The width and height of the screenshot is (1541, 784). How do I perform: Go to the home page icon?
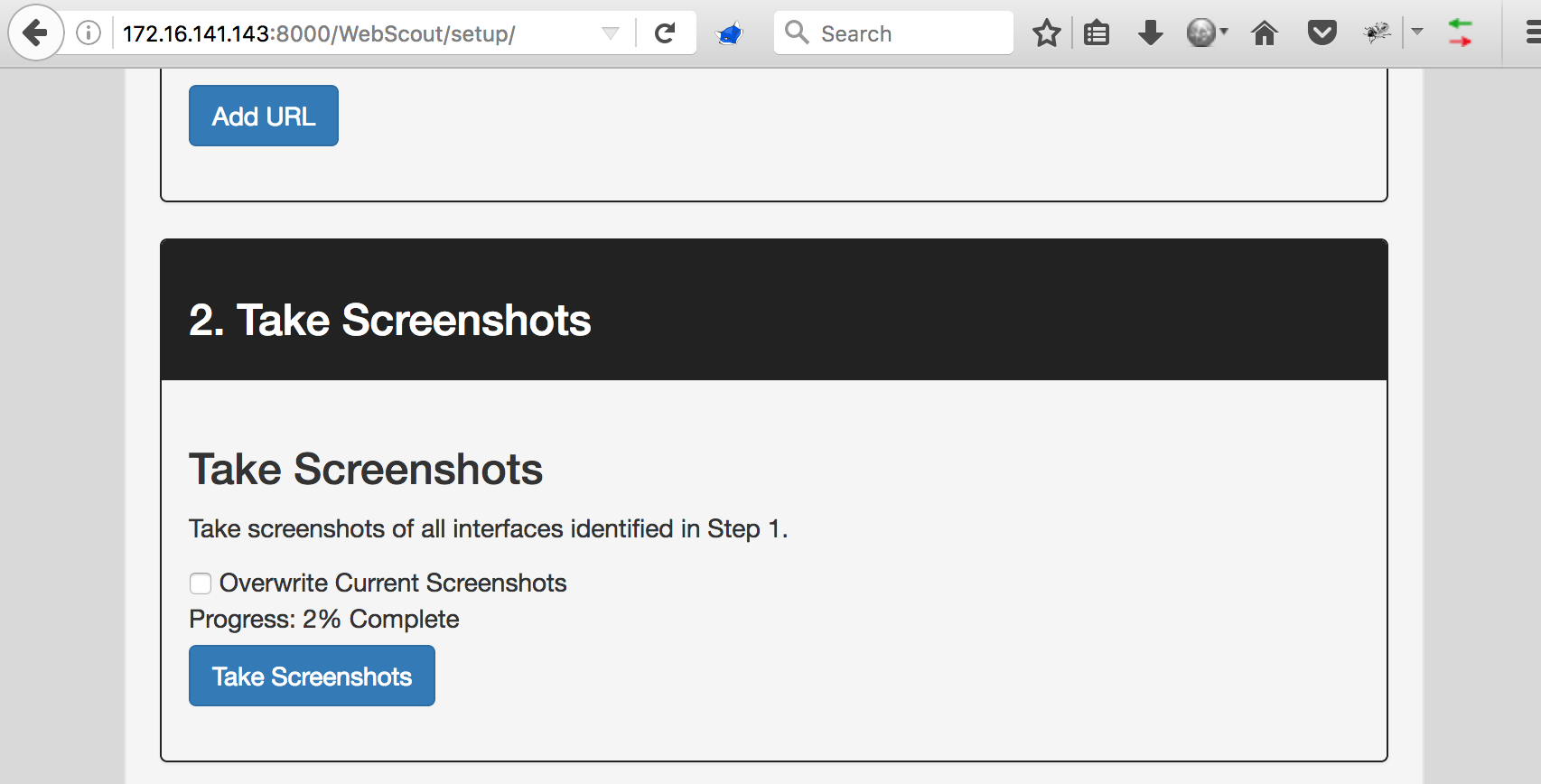(x=1265, y=33)
